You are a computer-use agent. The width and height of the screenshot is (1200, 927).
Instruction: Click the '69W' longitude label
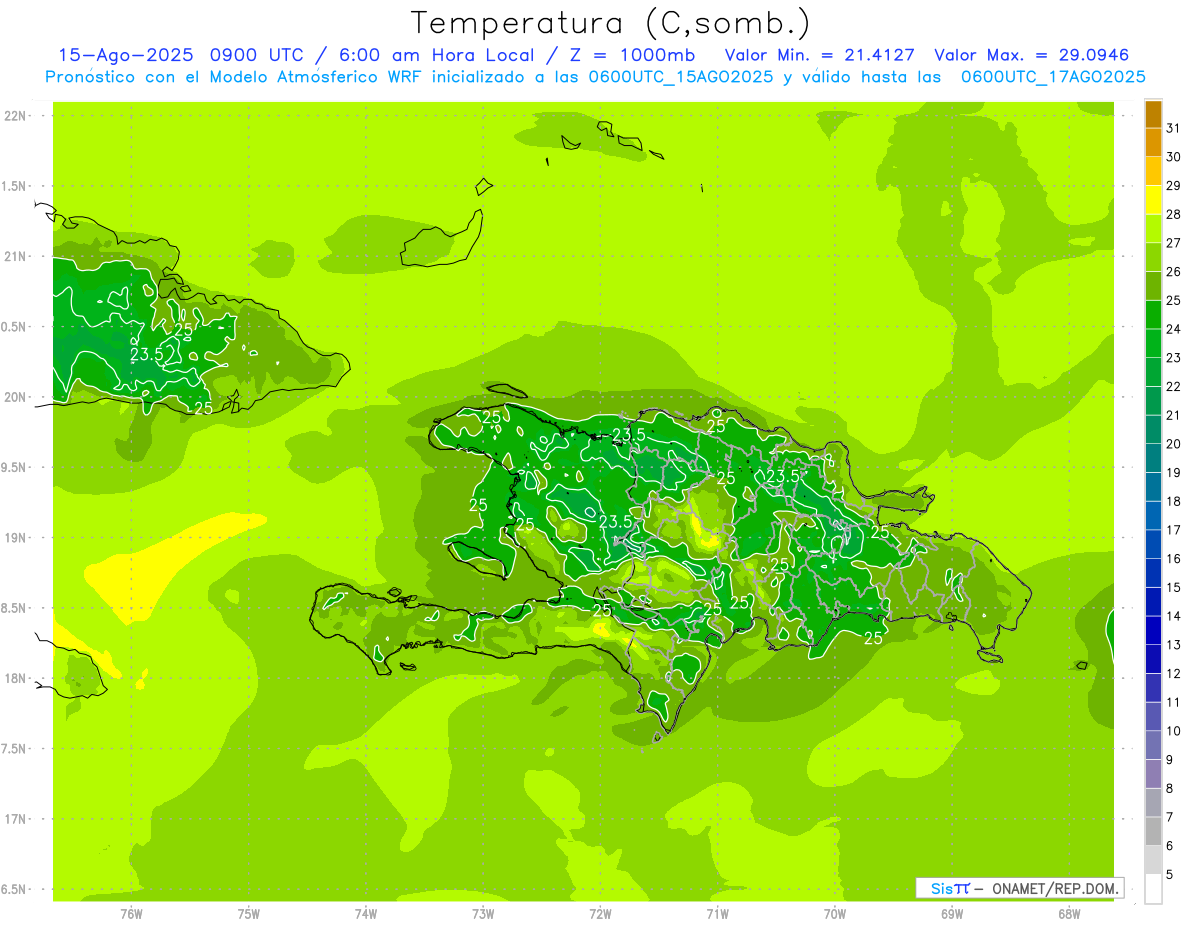coord(952,914)
